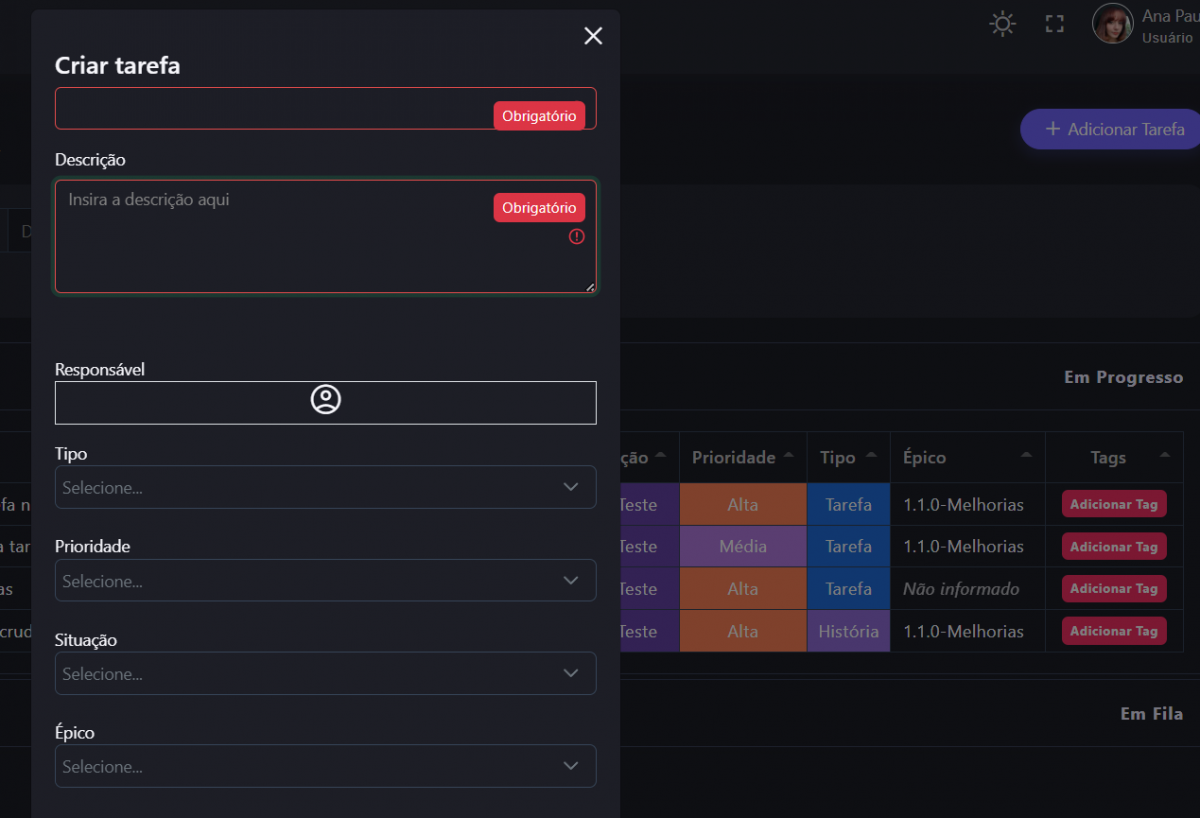Image resolution: width=1200 pixels, height=818 pixels.
Task: Click the user icon in Responsável field
Action: [326, 400]
